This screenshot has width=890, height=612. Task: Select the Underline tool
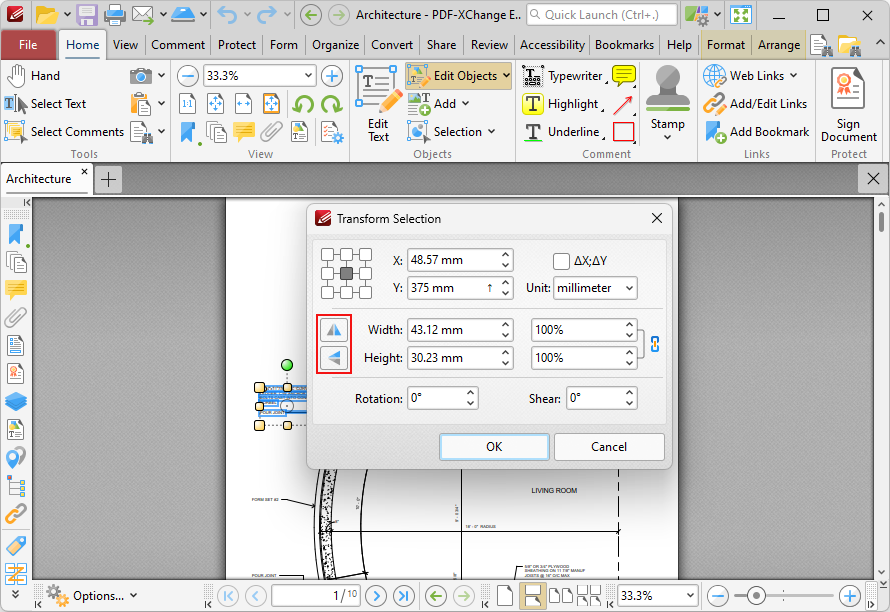(x=562, y=132)
